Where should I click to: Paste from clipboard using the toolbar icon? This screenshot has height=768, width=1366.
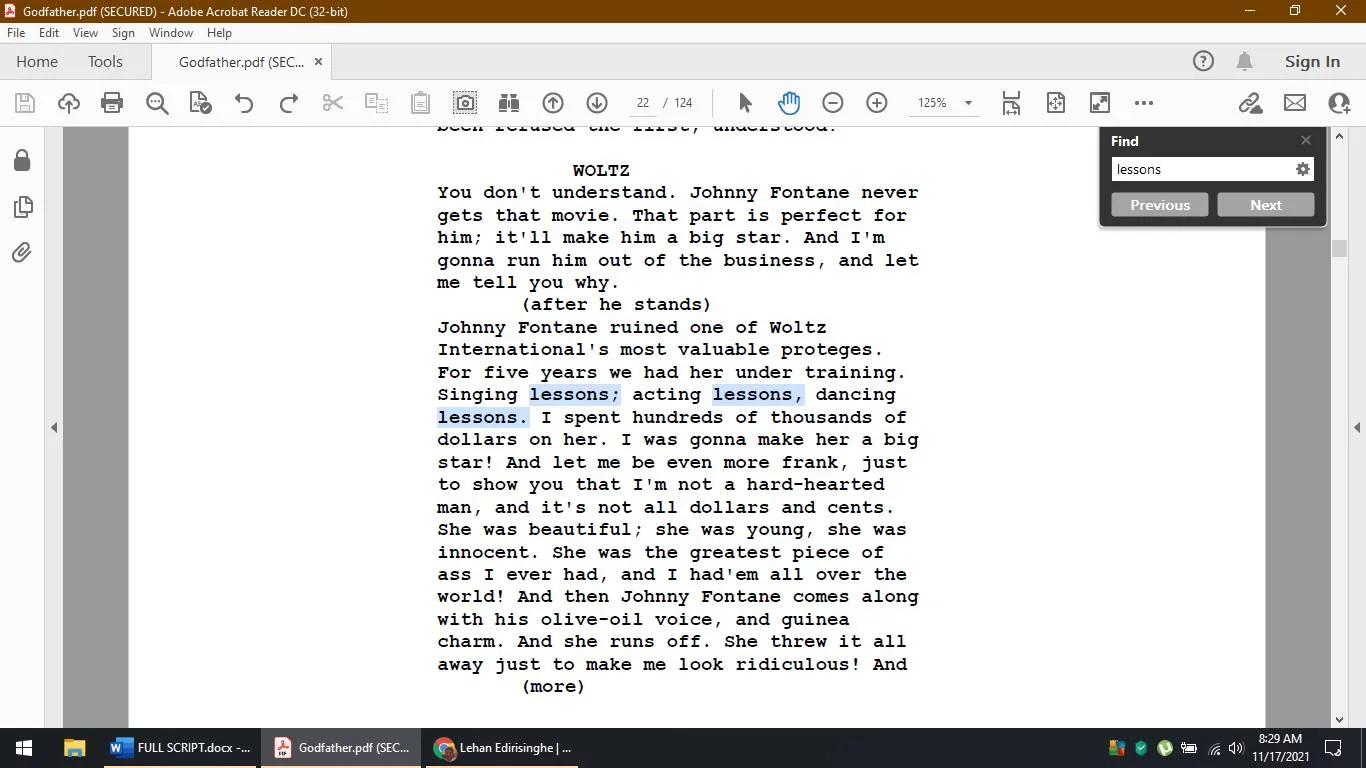point(421,103)
